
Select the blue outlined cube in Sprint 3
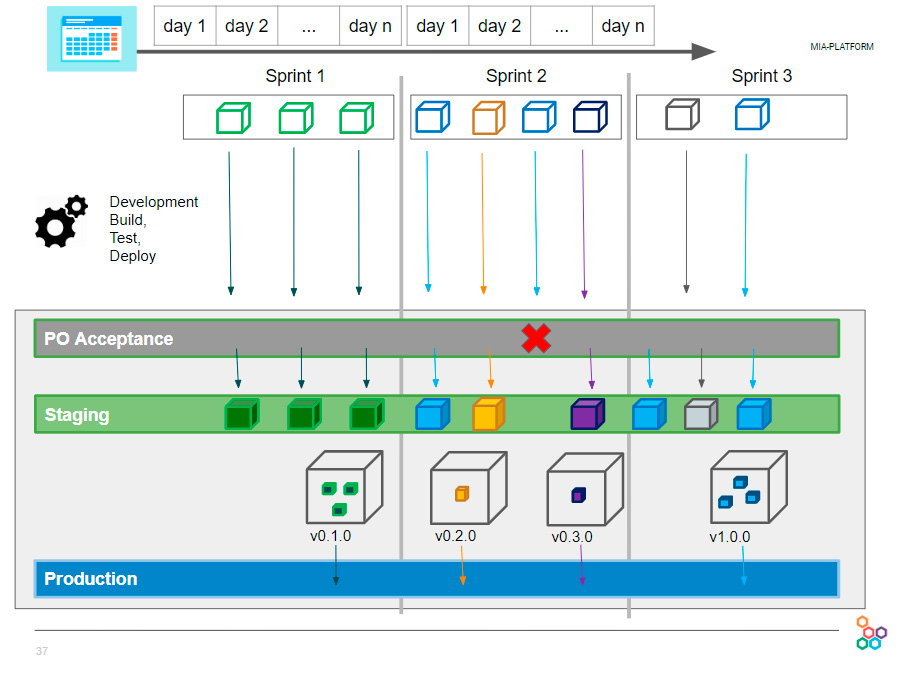752,114
